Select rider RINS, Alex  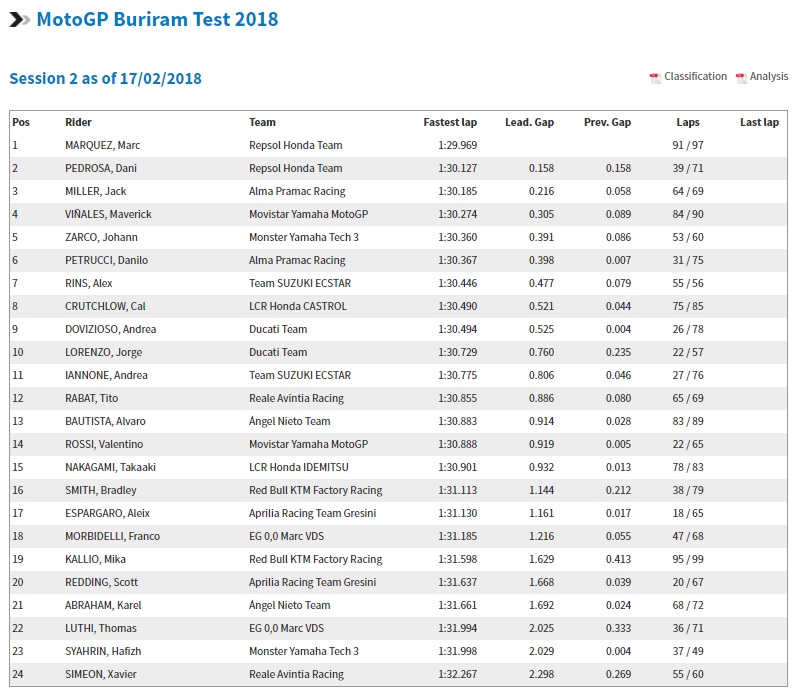tap(88, 283)
